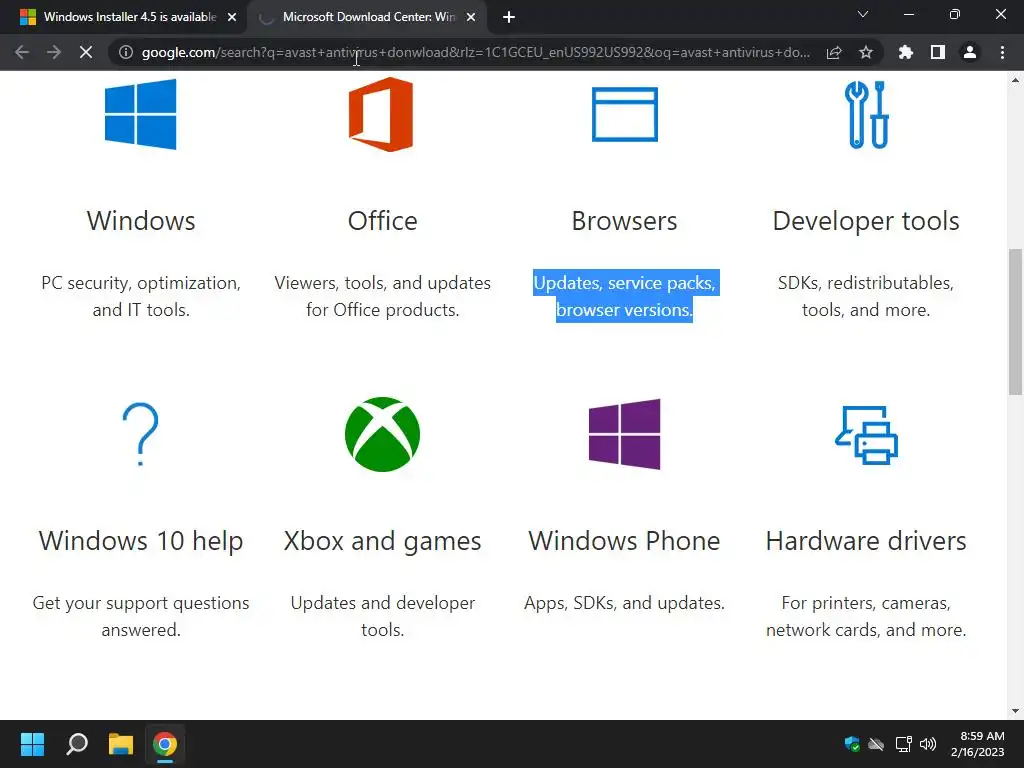Click the scrollbar up arrow
The width and height of the screenshot is (1024, 768).
coord(1015,80)
